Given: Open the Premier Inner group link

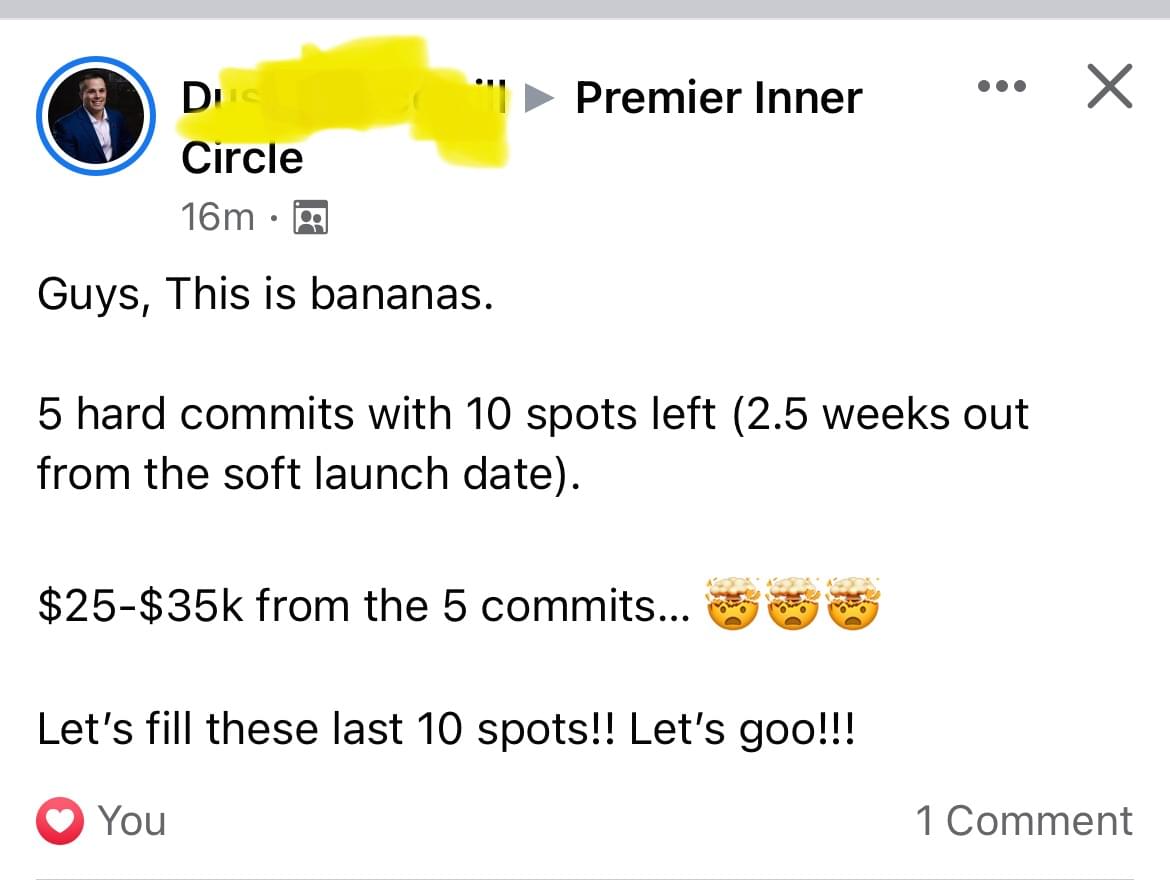Looking at the screenshot, I should click(718, 98).
